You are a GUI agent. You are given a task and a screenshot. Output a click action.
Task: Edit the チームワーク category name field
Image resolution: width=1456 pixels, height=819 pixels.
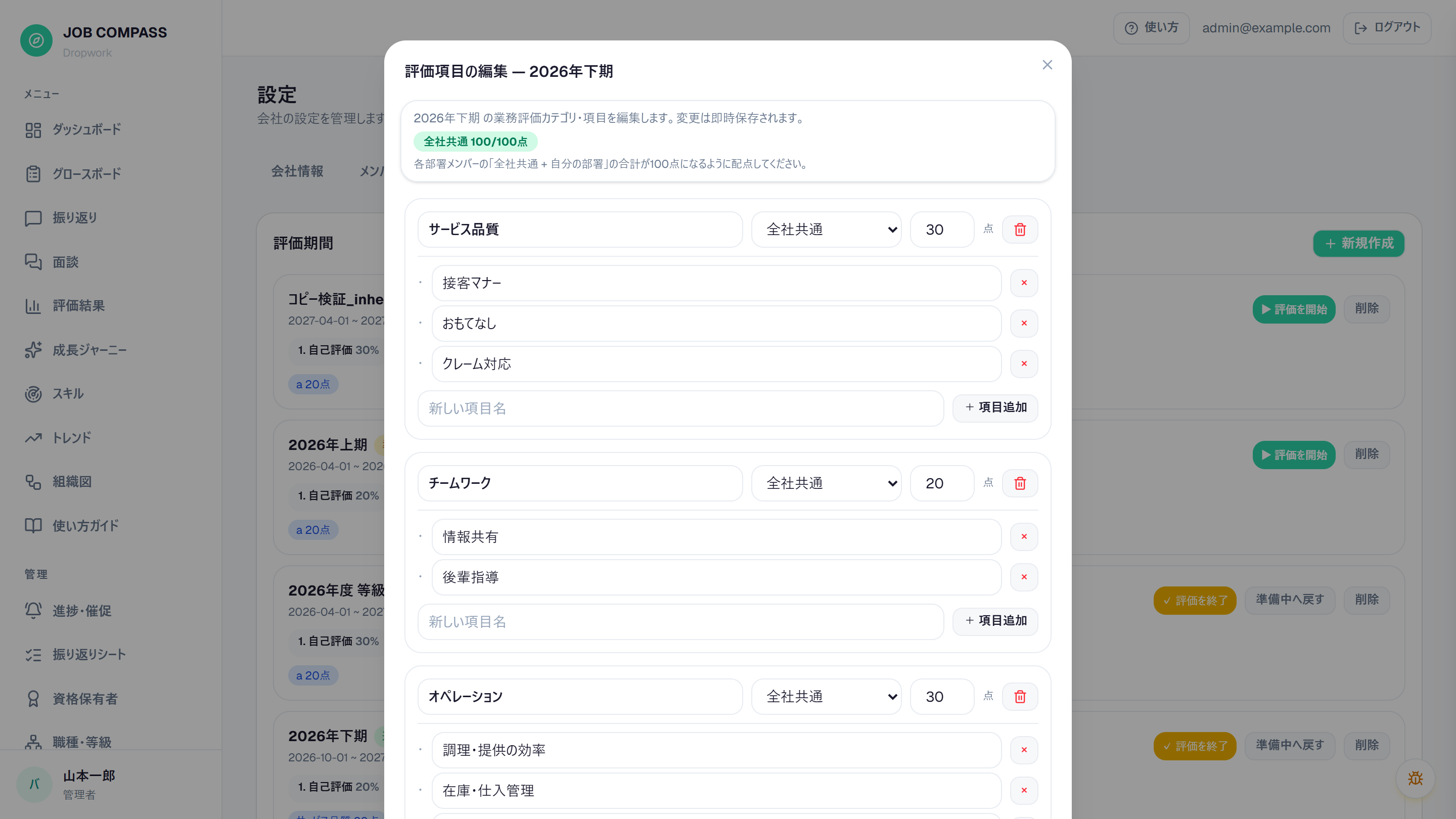(x=580, y=483)
